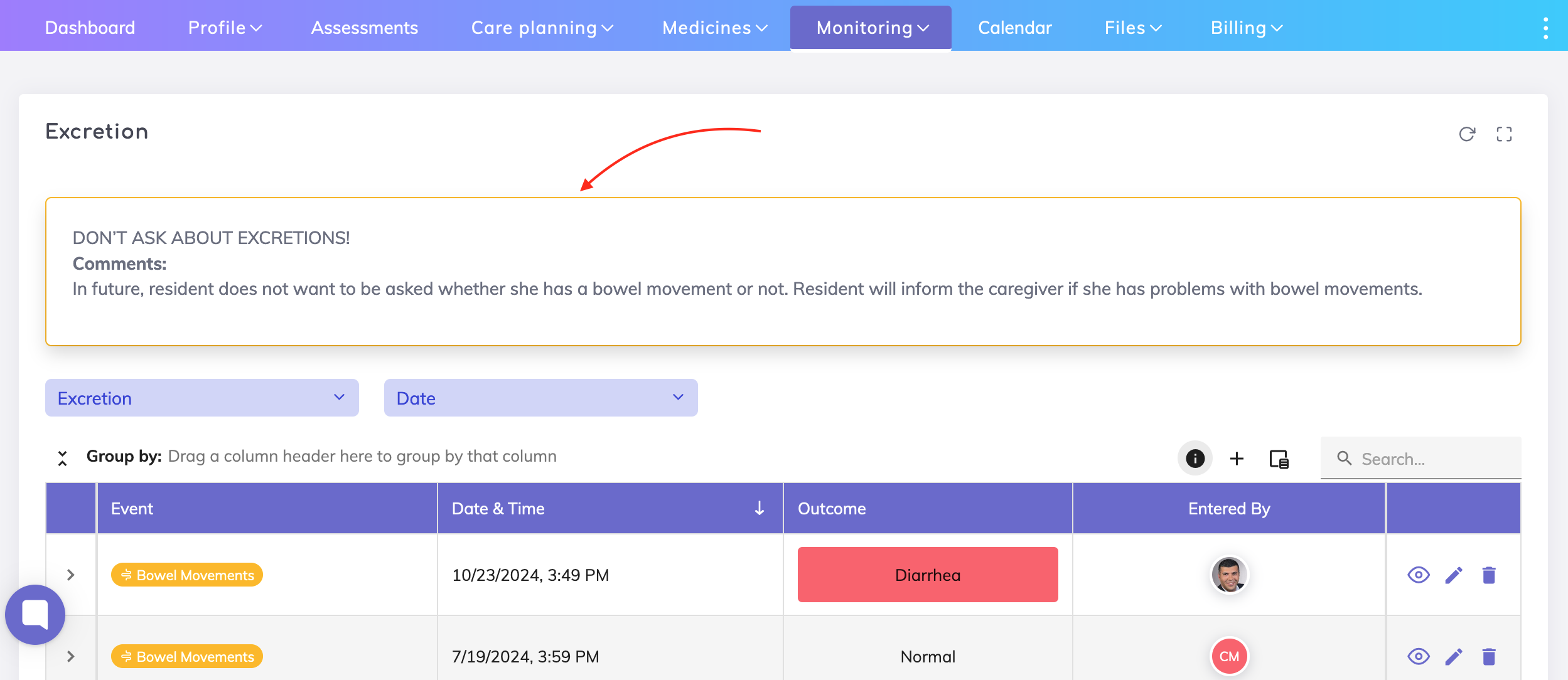Delete the 7/19/2024 Normal record
Screen dimensions: 1568x680
tap(1489, 656)
